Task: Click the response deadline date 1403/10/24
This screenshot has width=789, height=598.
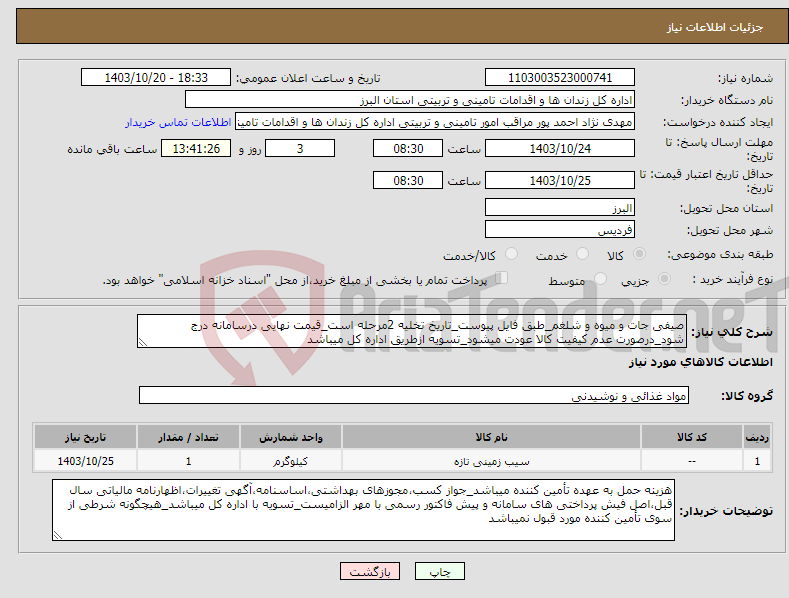Action: point(560,148)
